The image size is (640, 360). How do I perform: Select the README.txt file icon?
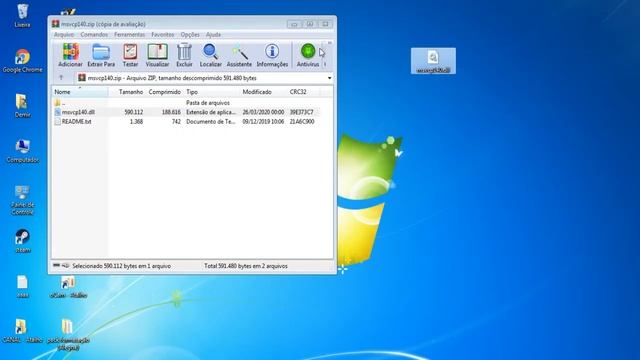point(58,122)
